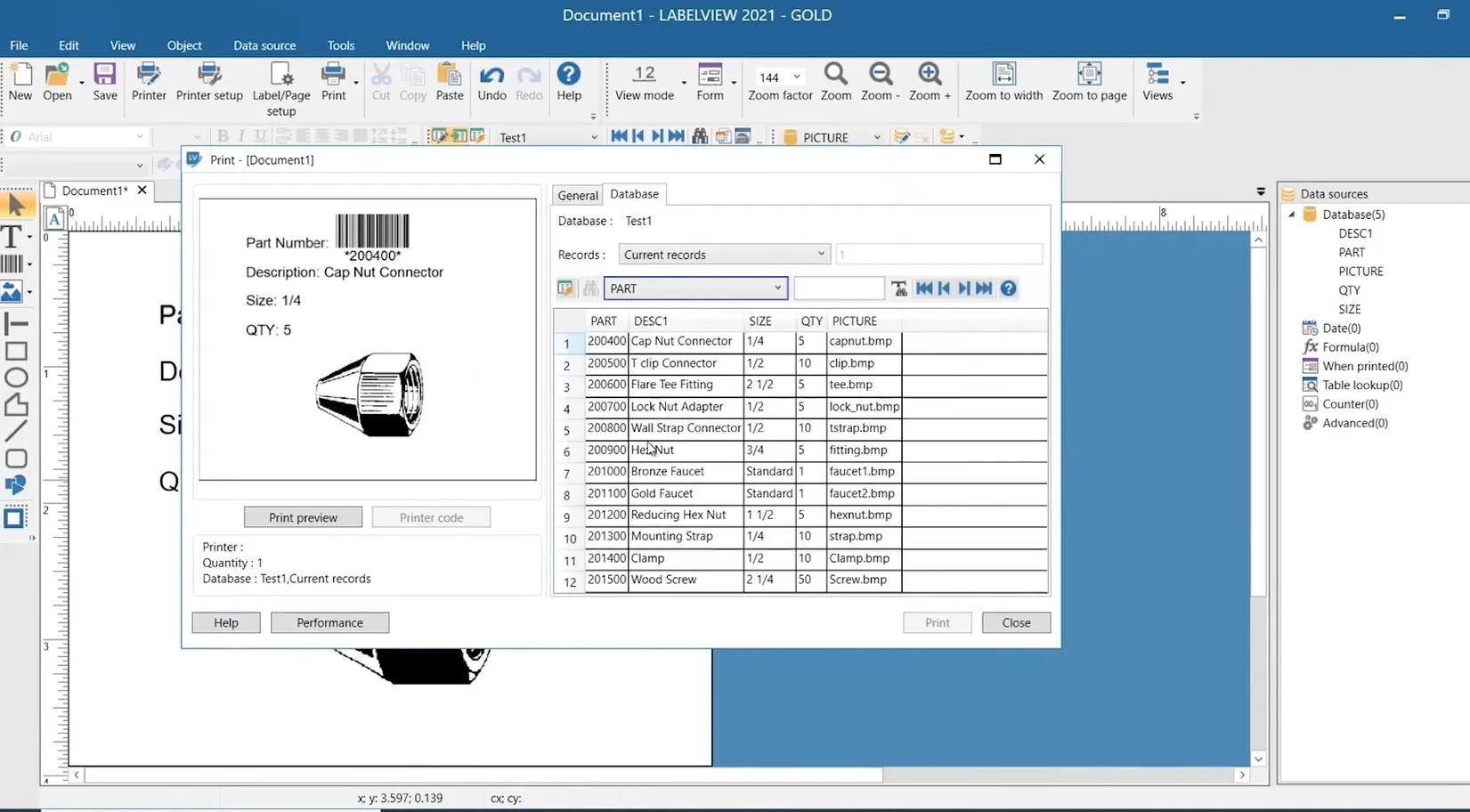Viewport: 1470px width, 812px height.
Task: Open the Zoom factor 144 dropdown
Action: (x=797, y=77)
